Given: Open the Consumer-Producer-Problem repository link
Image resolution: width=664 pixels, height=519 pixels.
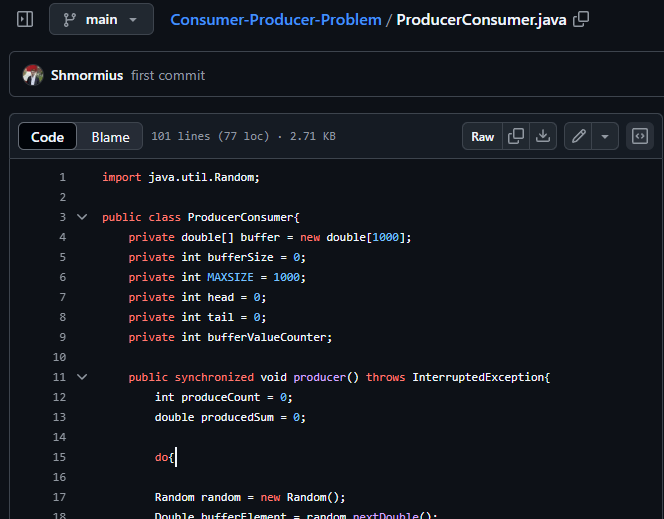Looking at the screenshot, I should pos(276,19).
